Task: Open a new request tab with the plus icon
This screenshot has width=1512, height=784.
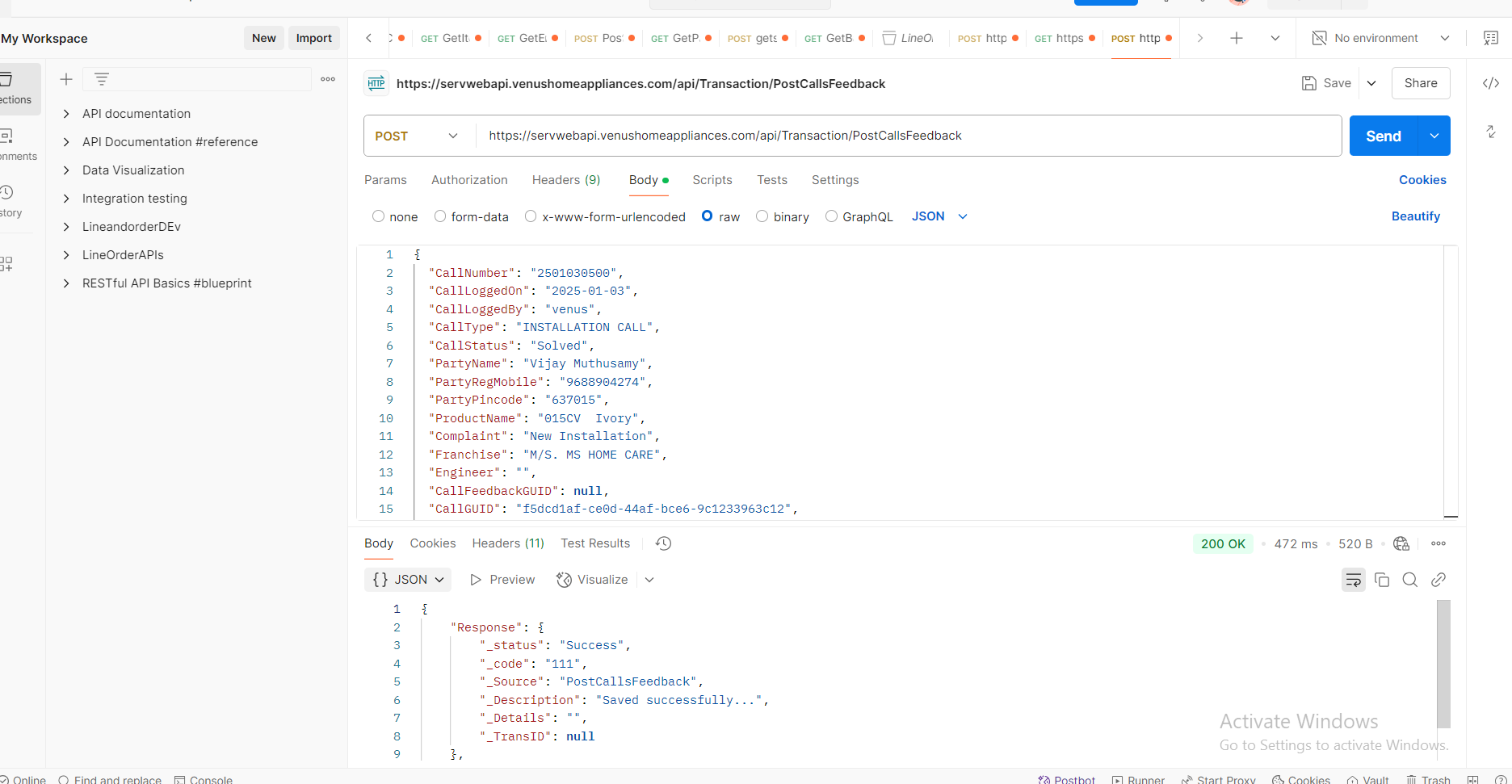Action: [1236, 38]
